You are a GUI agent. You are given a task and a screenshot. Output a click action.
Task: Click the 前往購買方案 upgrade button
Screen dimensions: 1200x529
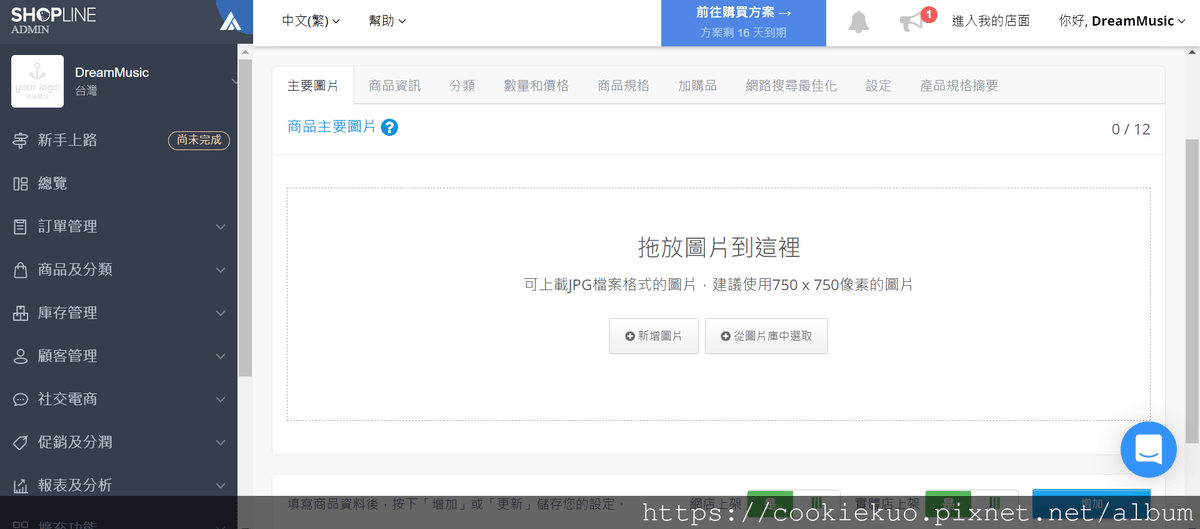(743, 23)
